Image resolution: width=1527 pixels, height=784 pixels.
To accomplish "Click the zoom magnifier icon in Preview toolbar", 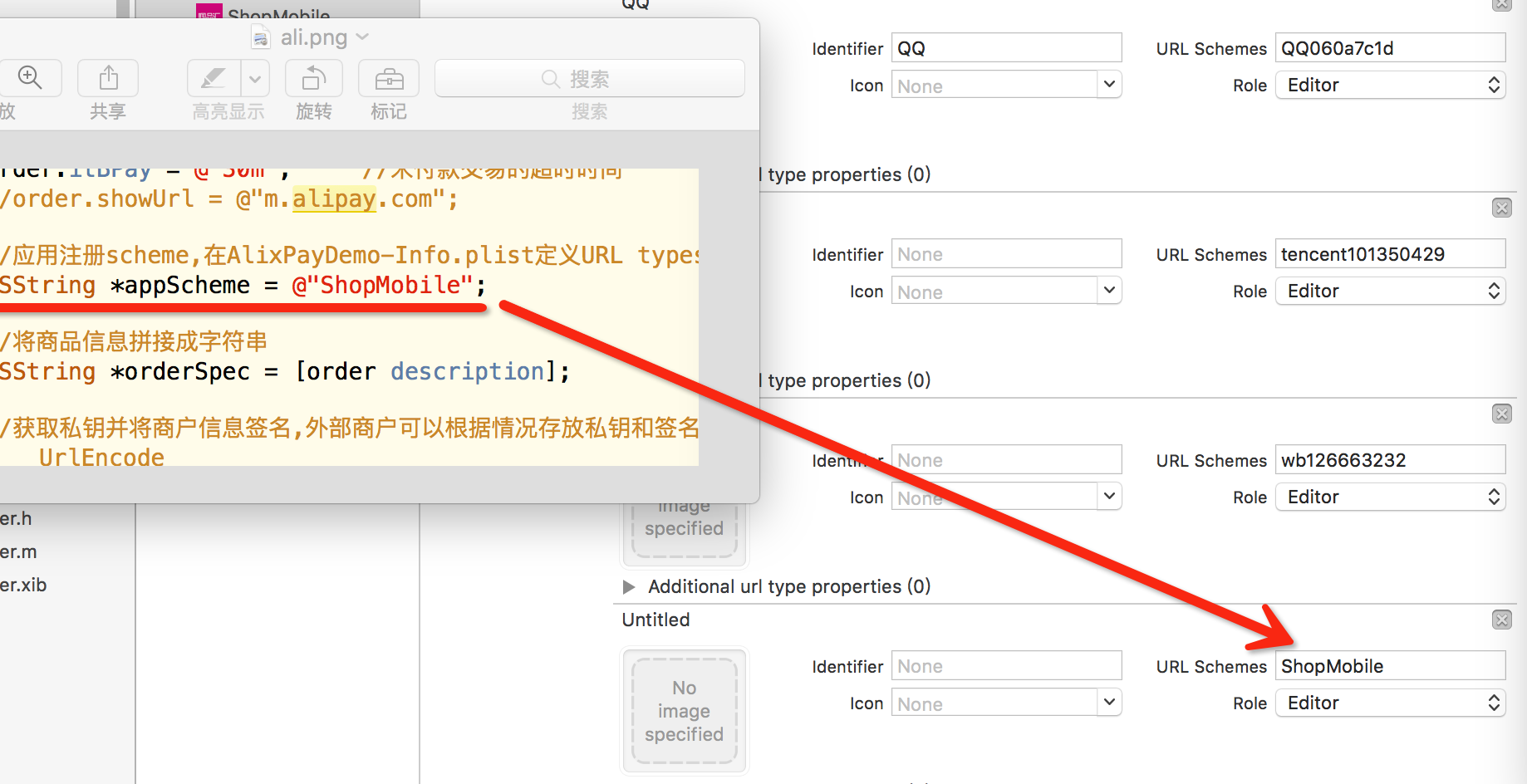I will coord(30,79).
